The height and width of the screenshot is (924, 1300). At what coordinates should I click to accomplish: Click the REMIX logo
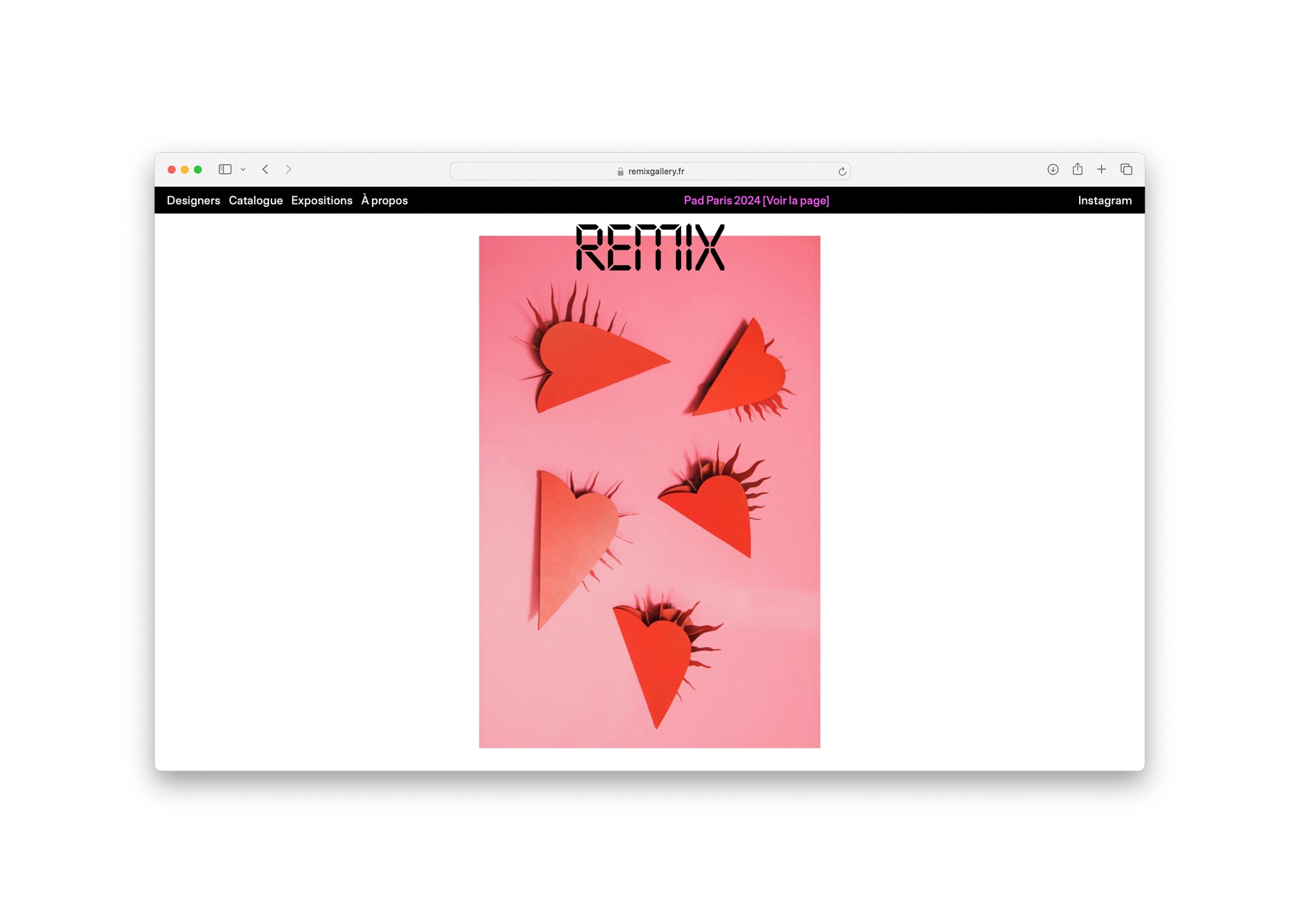(x=649, y=247)
